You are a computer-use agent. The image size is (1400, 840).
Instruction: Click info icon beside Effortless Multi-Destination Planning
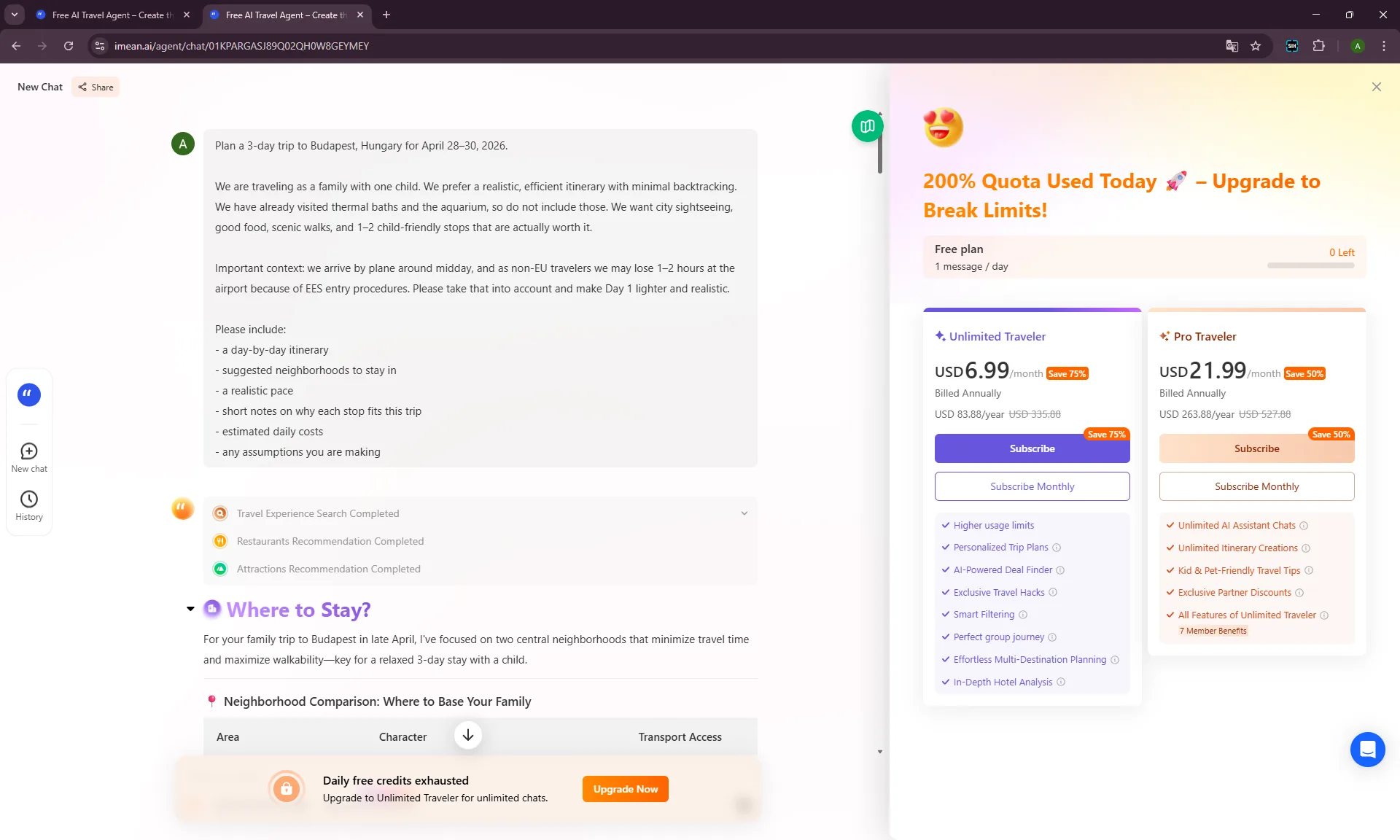pos(1115,660)
